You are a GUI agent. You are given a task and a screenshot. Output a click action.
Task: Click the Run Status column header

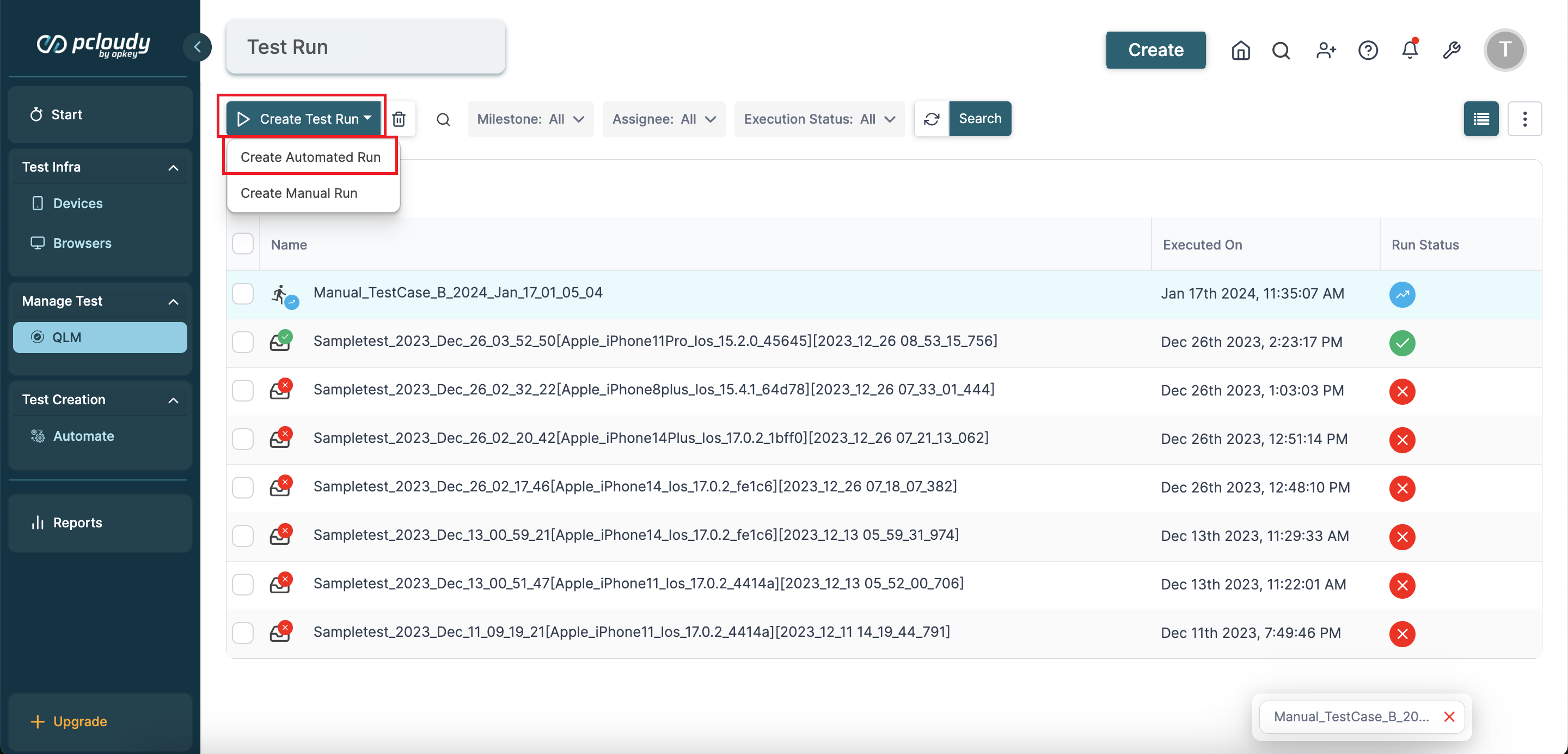(x=1425, y=245)
